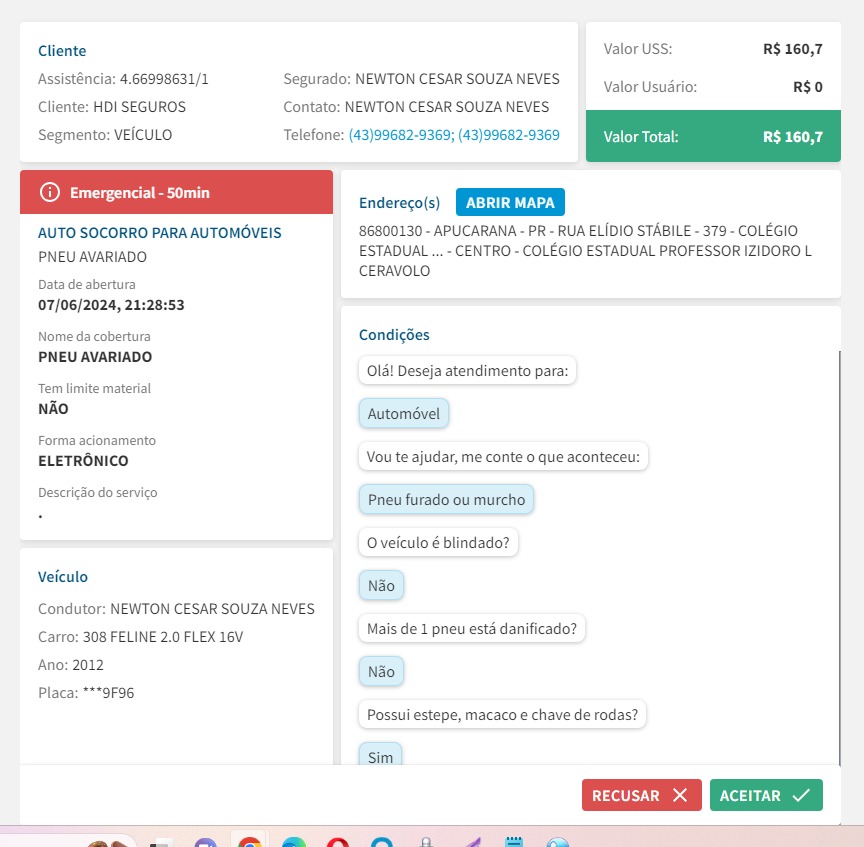Click the bubble Vou te ajudar, me conte
The image size is (864, 847).
[503, 457]
